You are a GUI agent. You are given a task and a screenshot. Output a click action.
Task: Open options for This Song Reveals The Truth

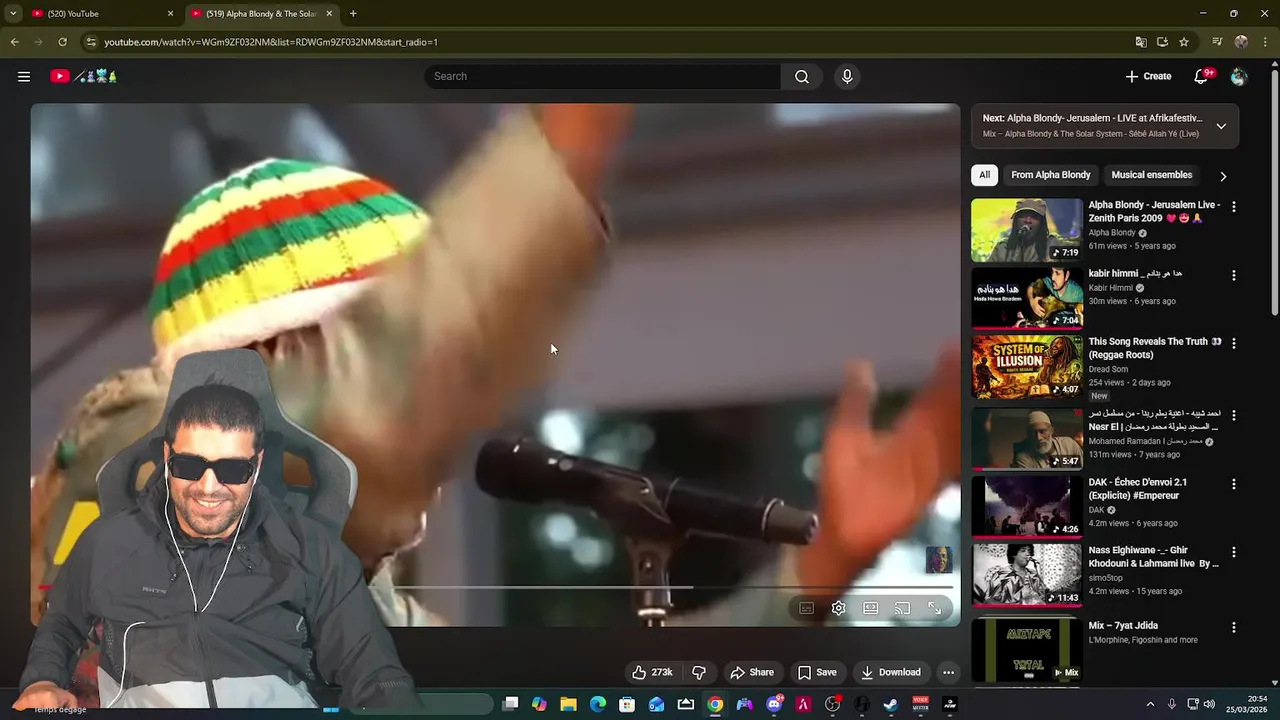point(1233,343)
